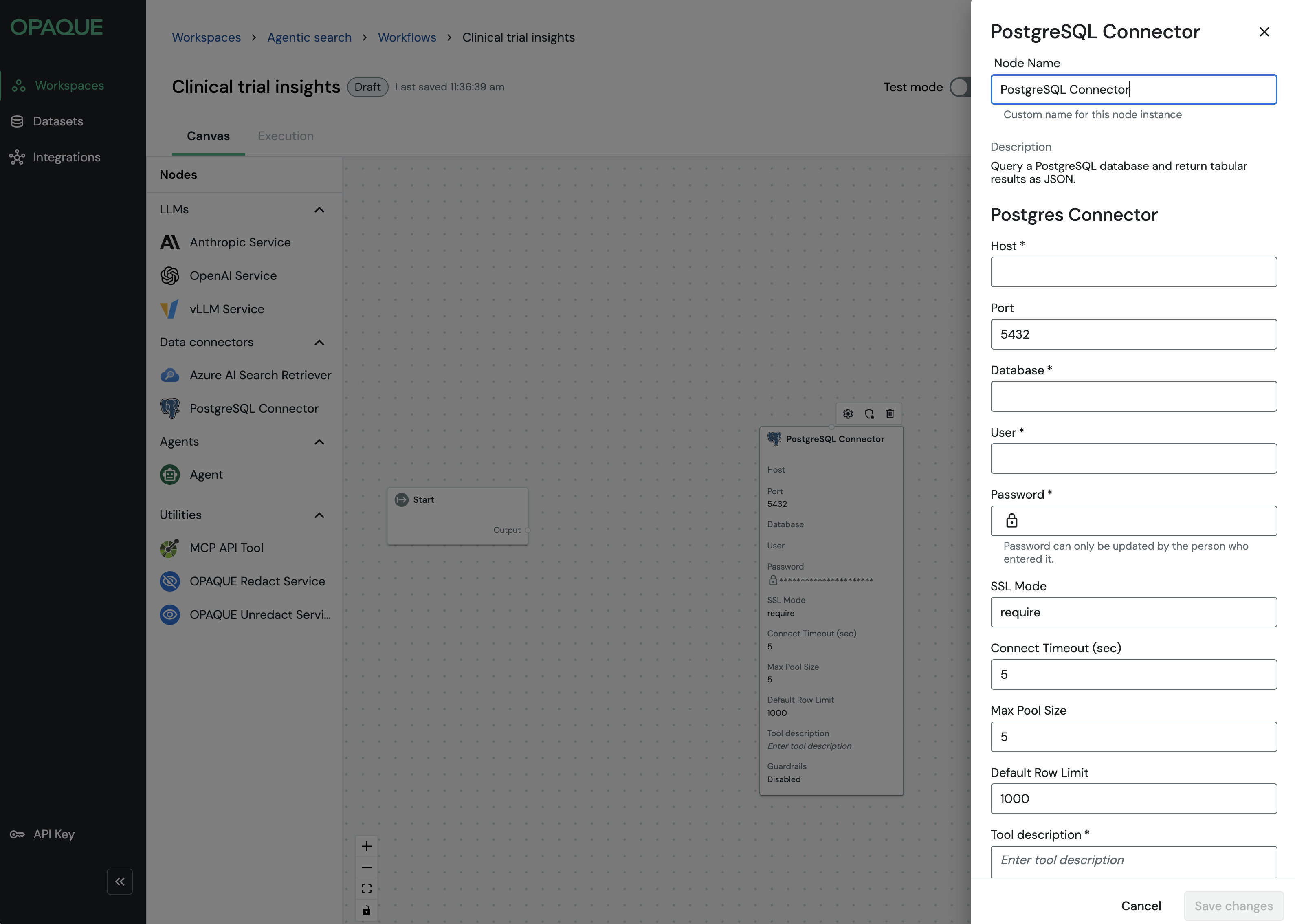Close the PostgreSQL Connector panel
1295x924 pixels.
[1264, 32]
